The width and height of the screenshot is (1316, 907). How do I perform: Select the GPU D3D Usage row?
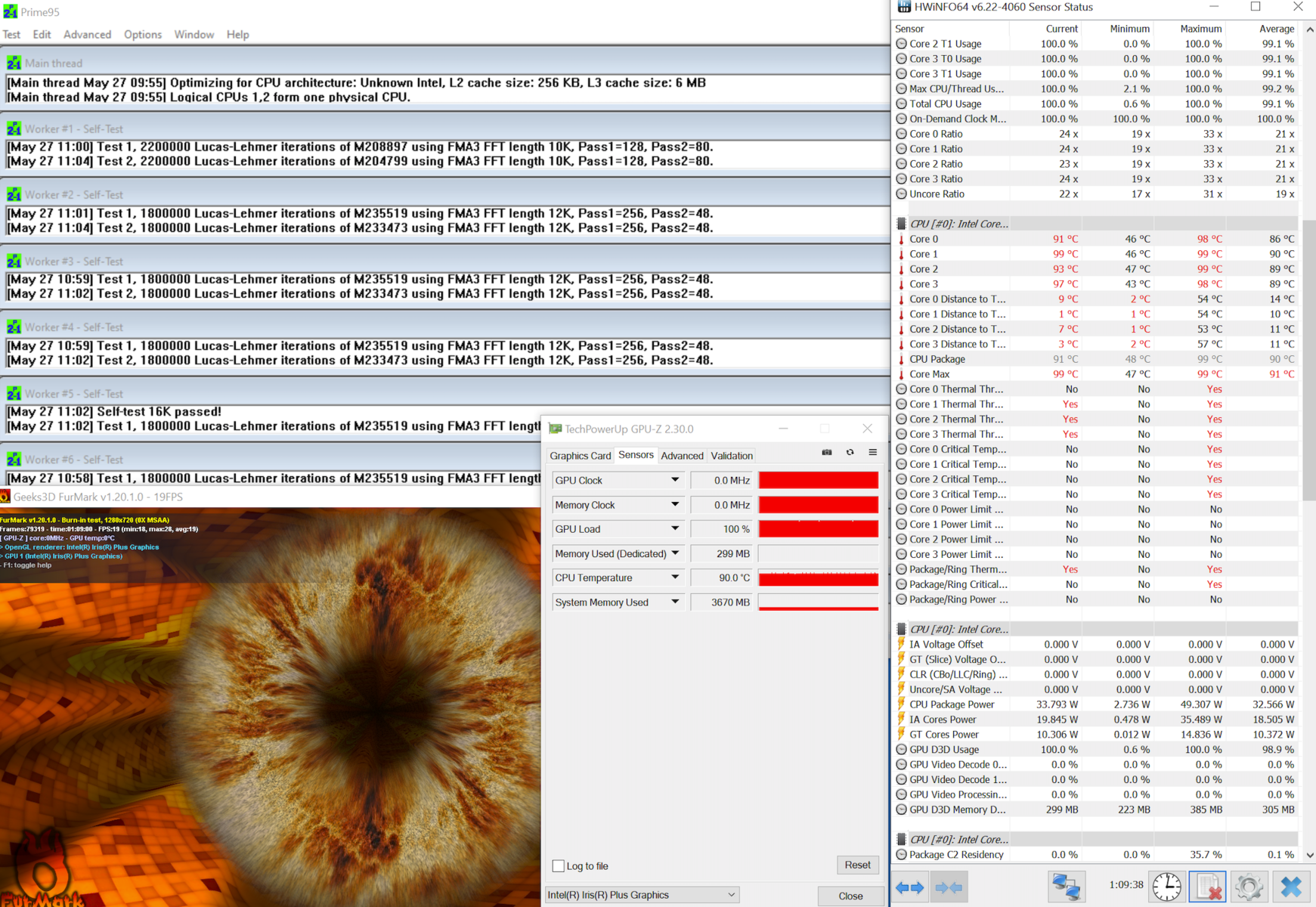pos(1095,750)
